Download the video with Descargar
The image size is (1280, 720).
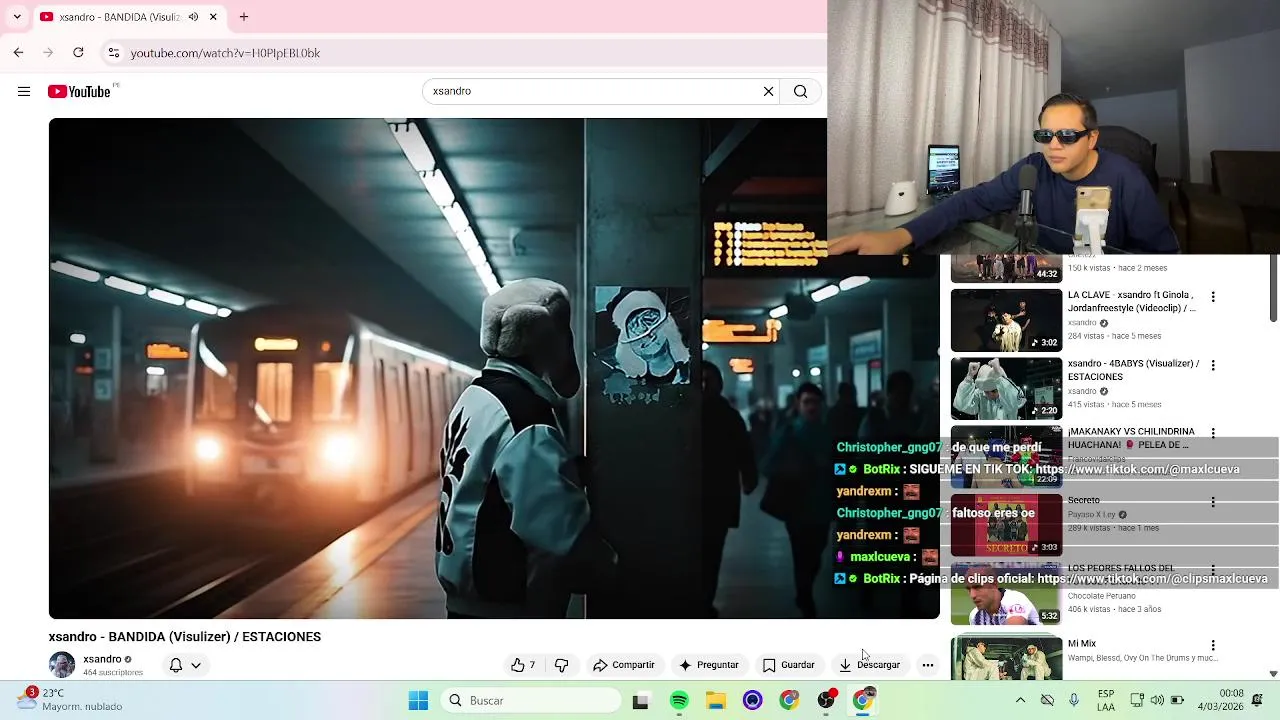(870, 665)
